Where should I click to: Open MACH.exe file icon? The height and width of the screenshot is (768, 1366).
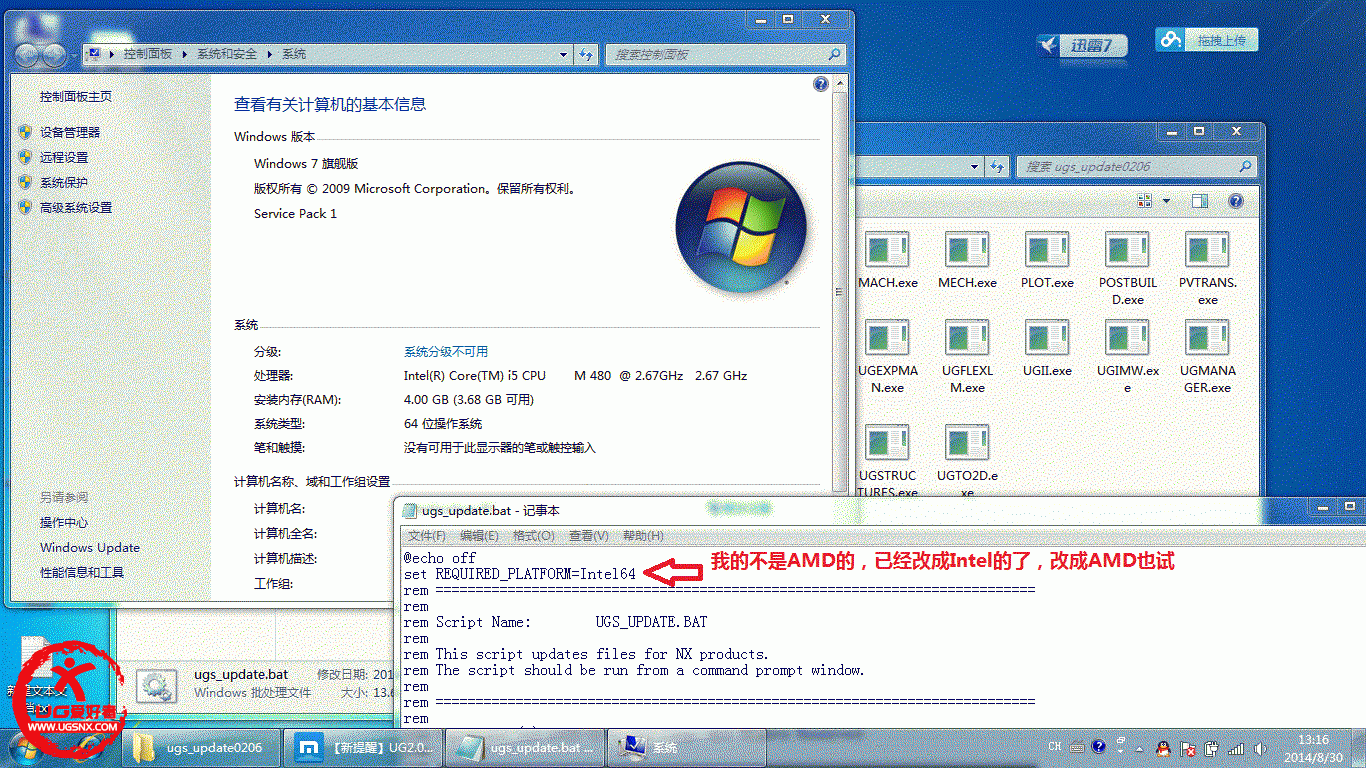pos(887,251)
